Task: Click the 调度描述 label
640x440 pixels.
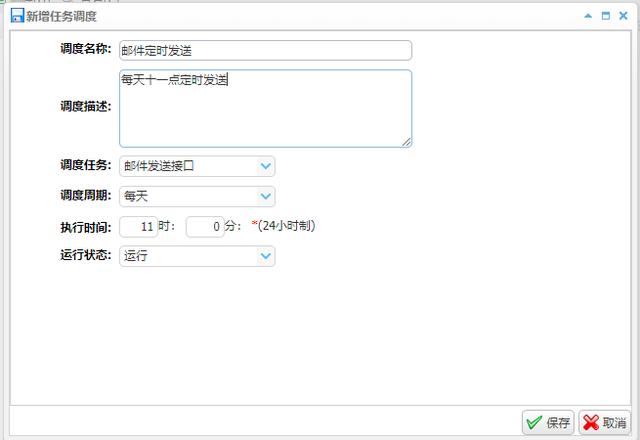Action: tap(86, 106)
